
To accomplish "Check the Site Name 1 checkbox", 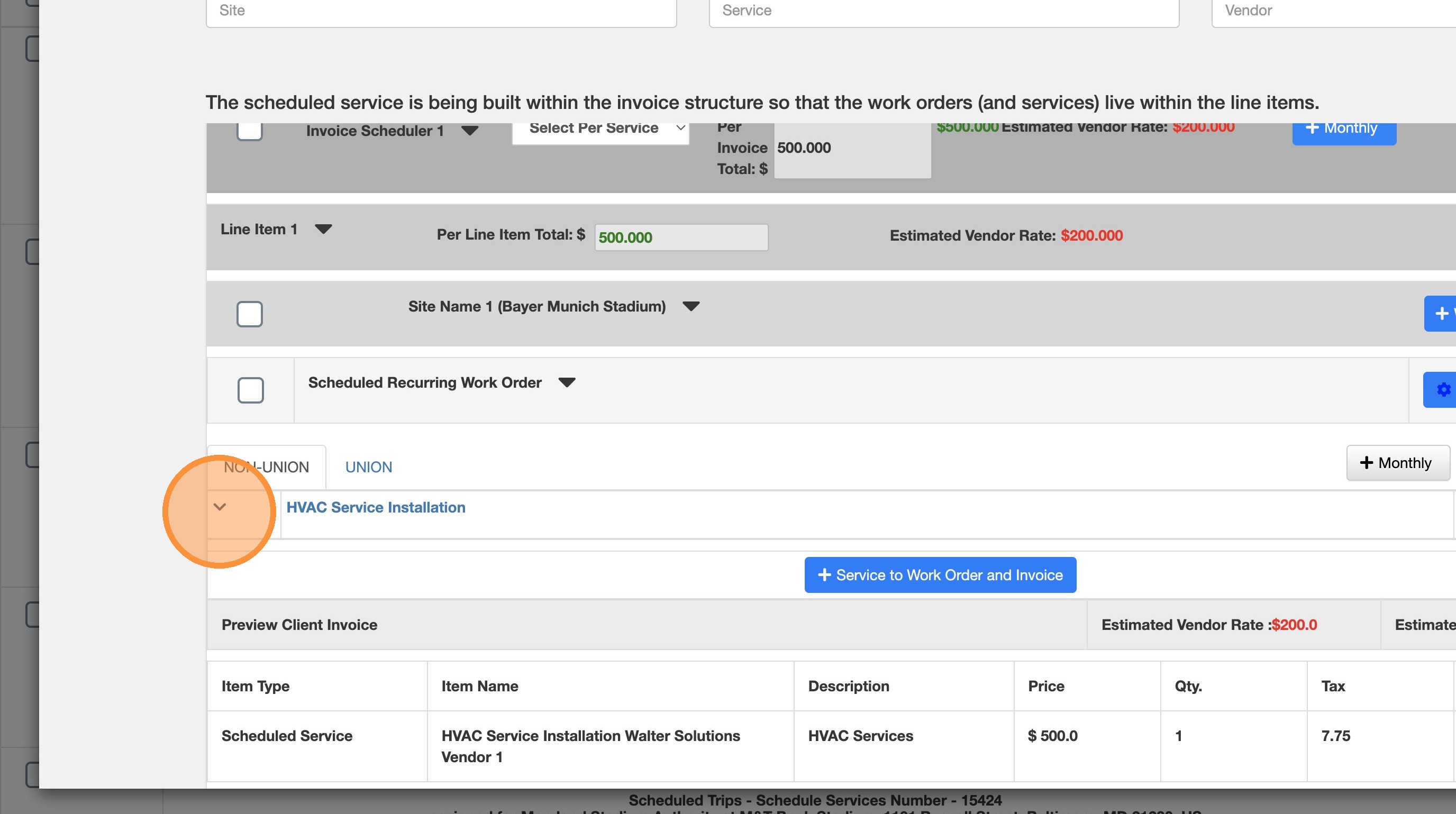I will click(249, 314).
